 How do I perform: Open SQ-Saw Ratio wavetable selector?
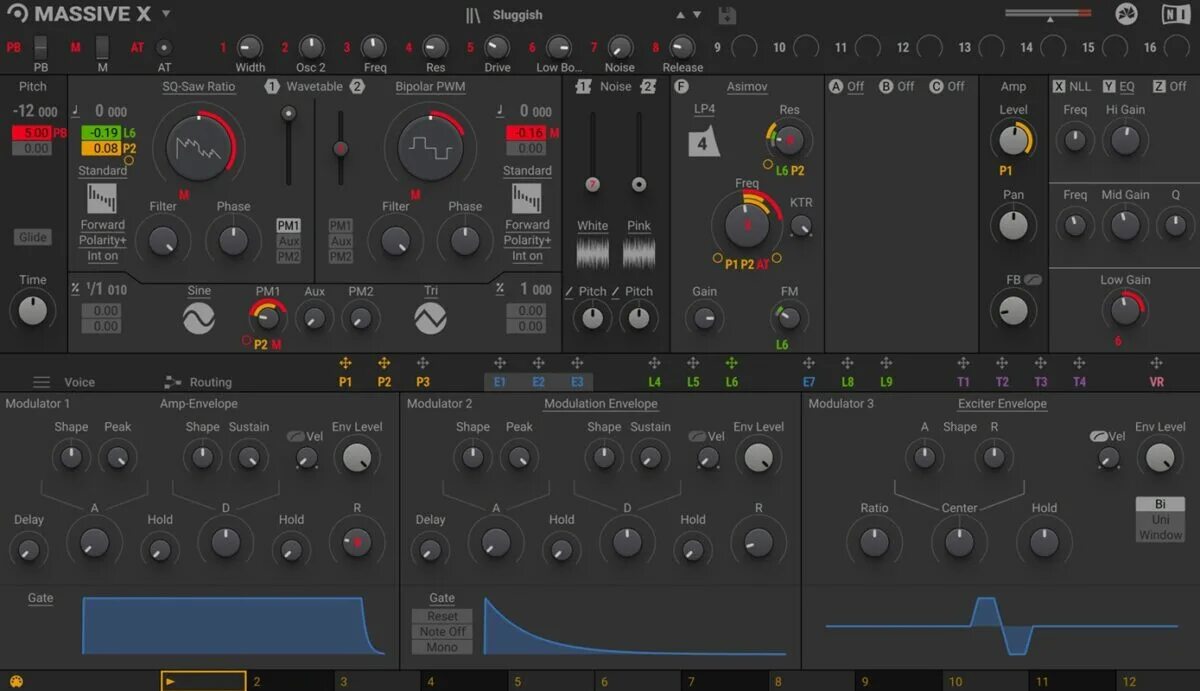coord(199,87)
